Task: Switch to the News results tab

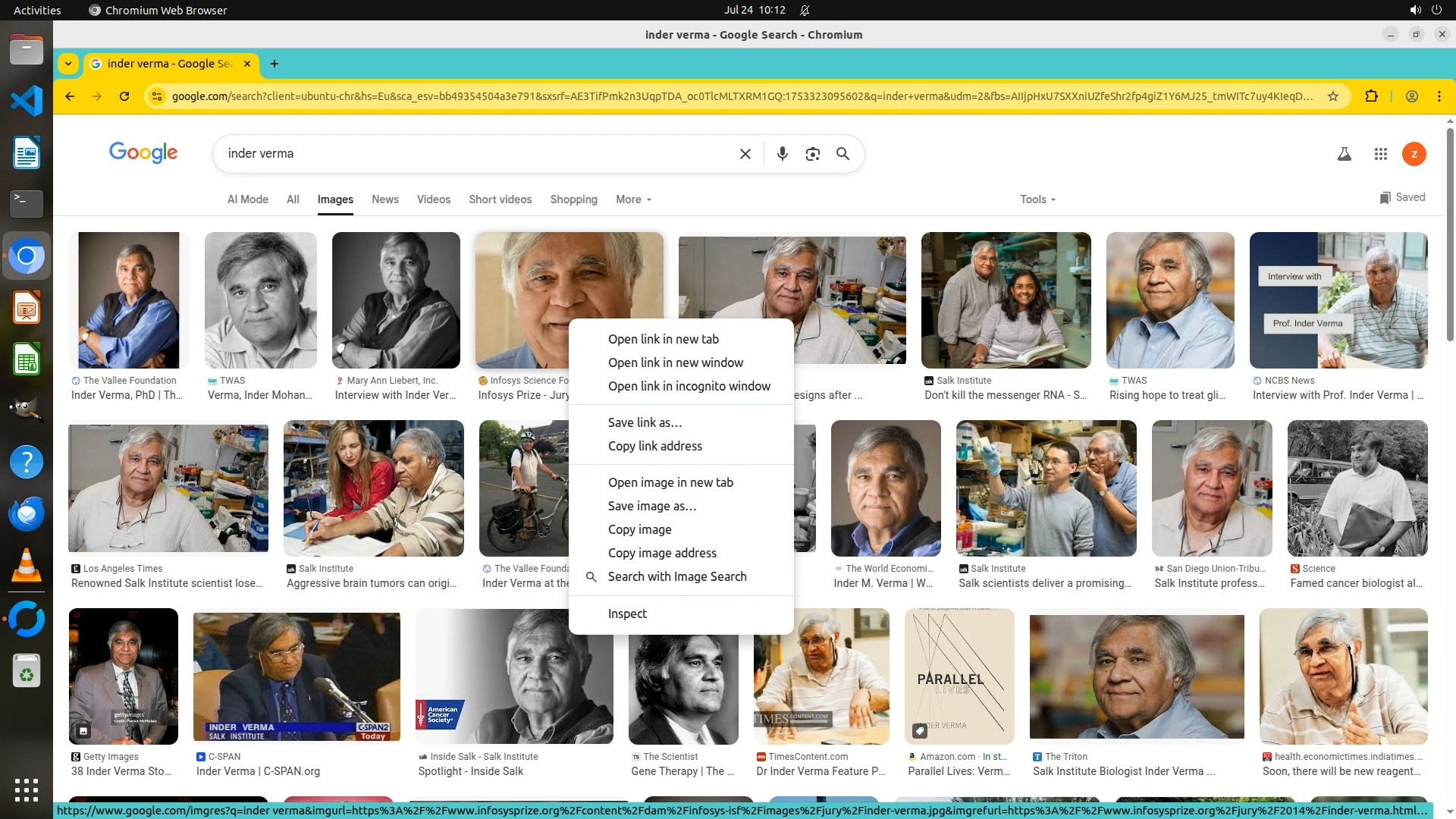Action: coord(384,199)
